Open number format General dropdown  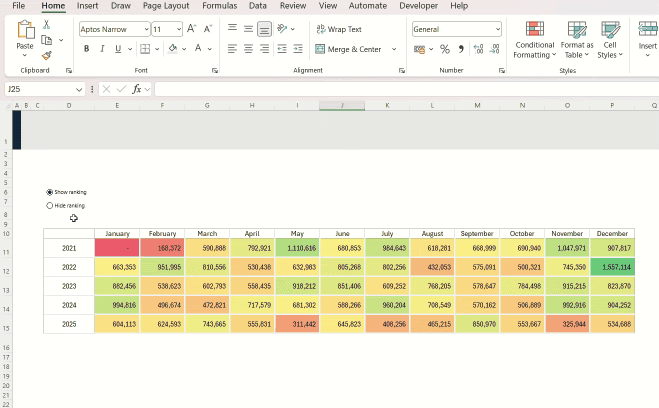point(498,29)
